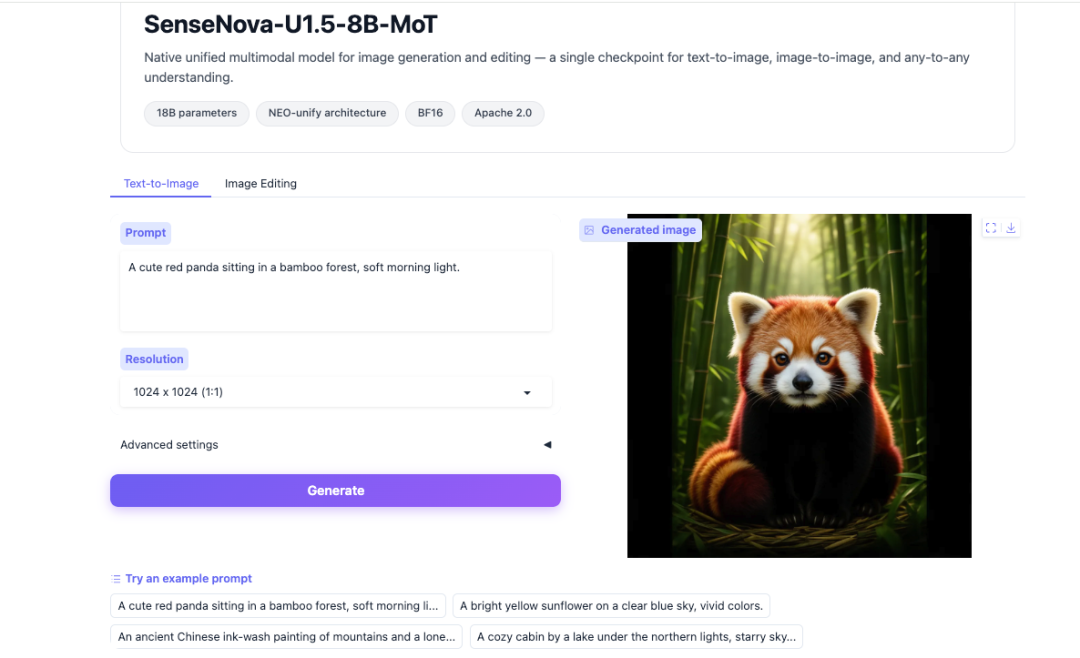Image resolution: width=1080 pixels, height=658 pixels.
Task: Click the 18B parameters tag
Action: [196, 113]
